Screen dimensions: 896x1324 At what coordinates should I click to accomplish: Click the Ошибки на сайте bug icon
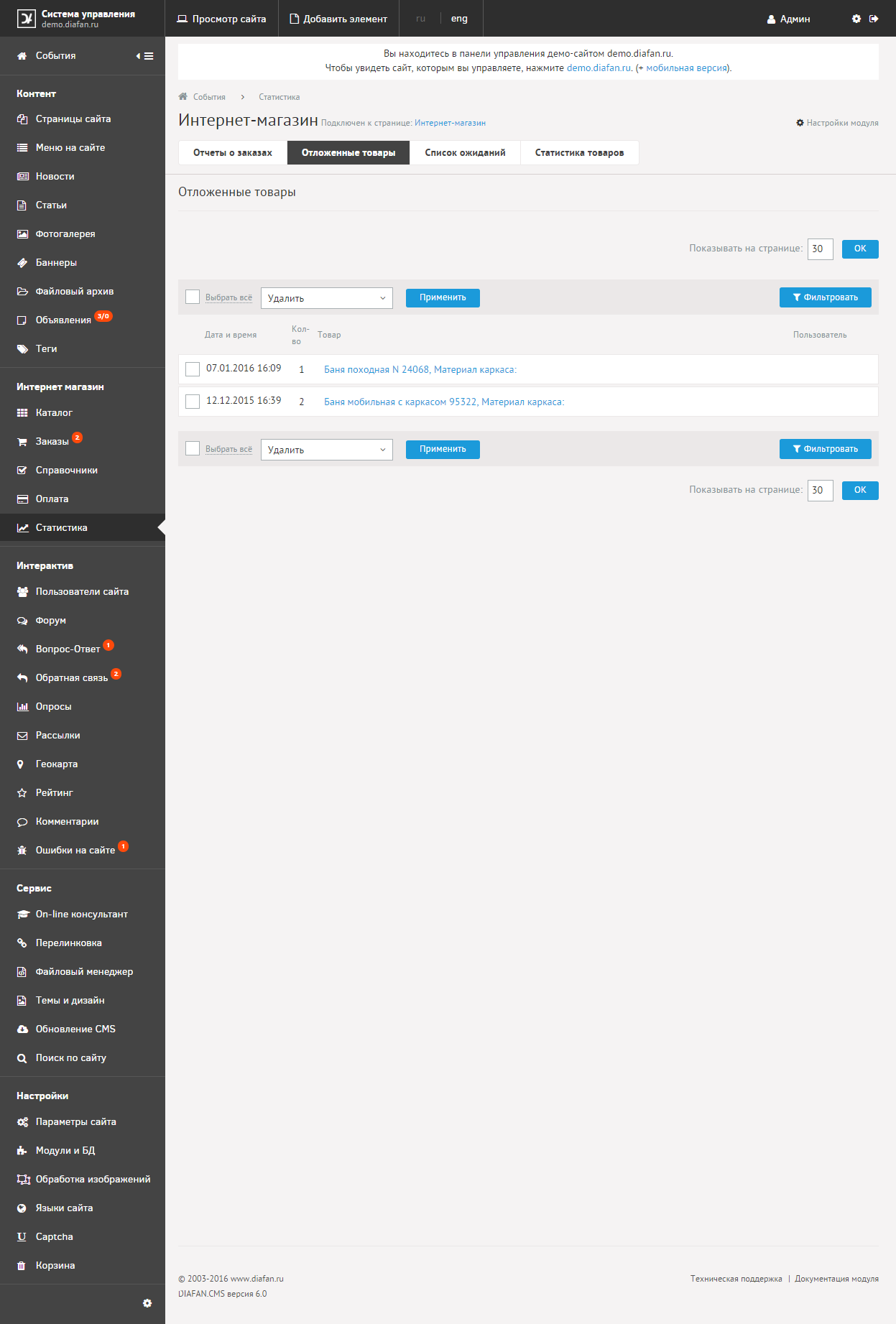pyautogui.click(x=22, y=851)
